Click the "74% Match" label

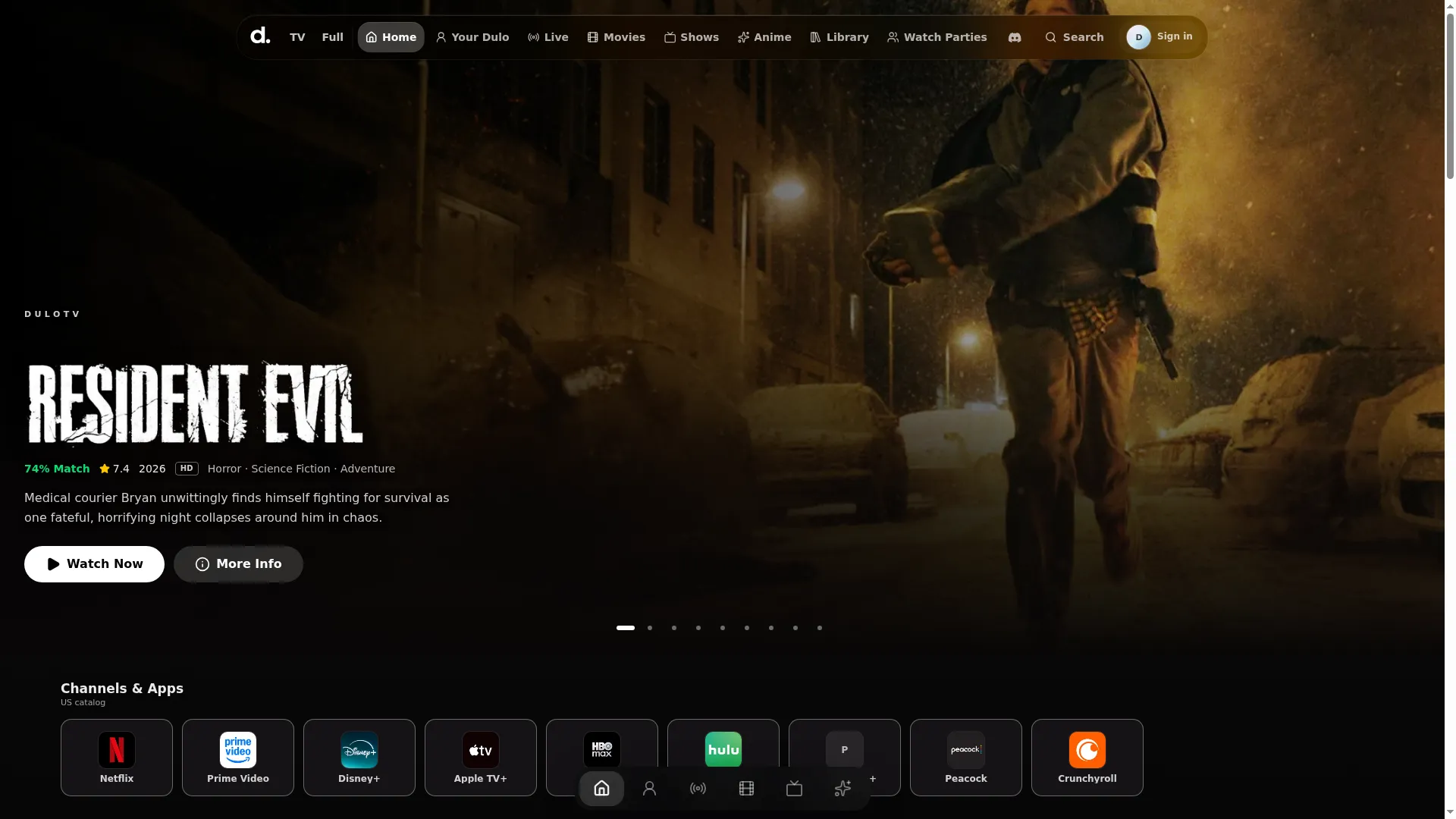[57, 469]
